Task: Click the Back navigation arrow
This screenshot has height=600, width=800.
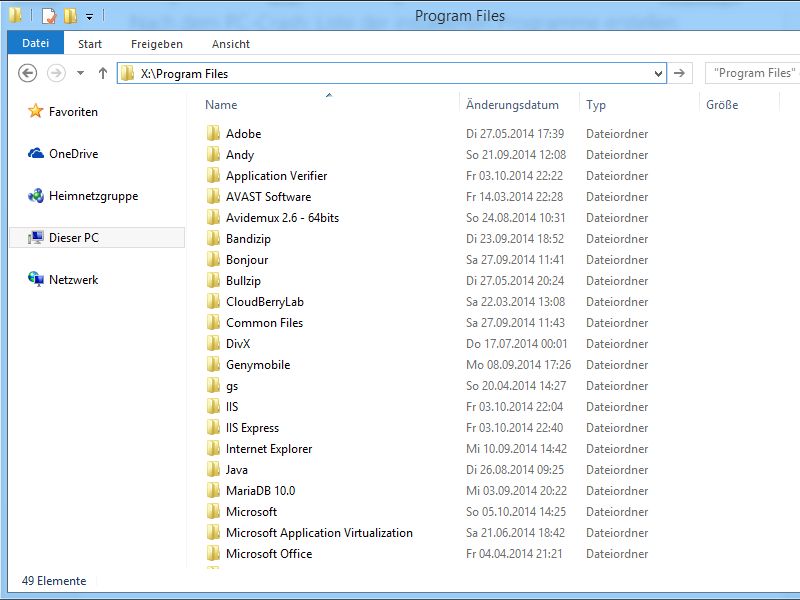Action: click(28, 73)
